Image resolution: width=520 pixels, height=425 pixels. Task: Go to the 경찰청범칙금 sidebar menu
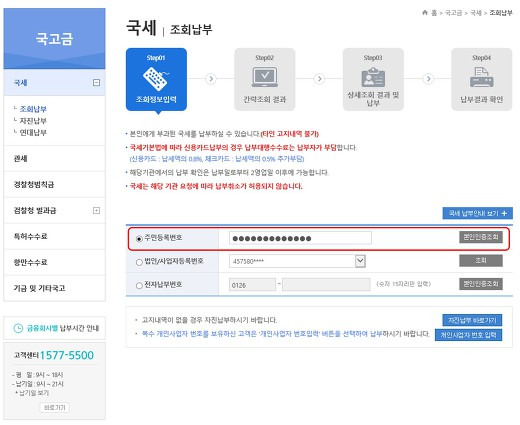point(54,184)
